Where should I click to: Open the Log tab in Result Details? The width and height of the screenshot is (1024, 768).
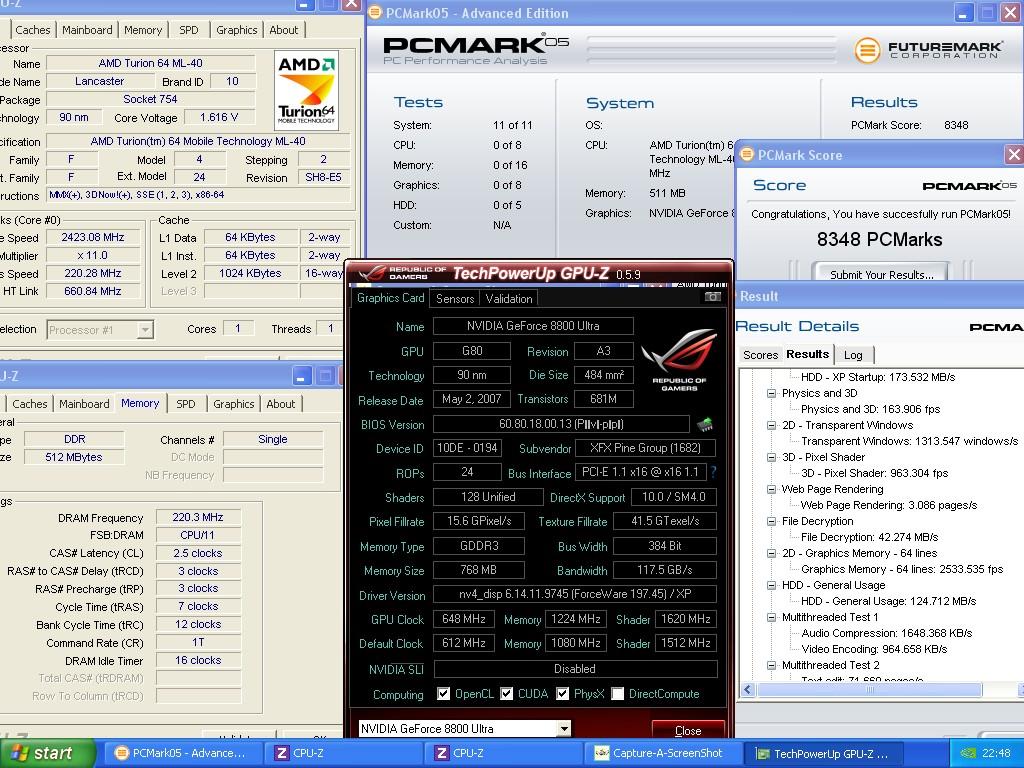click(853, 355)
